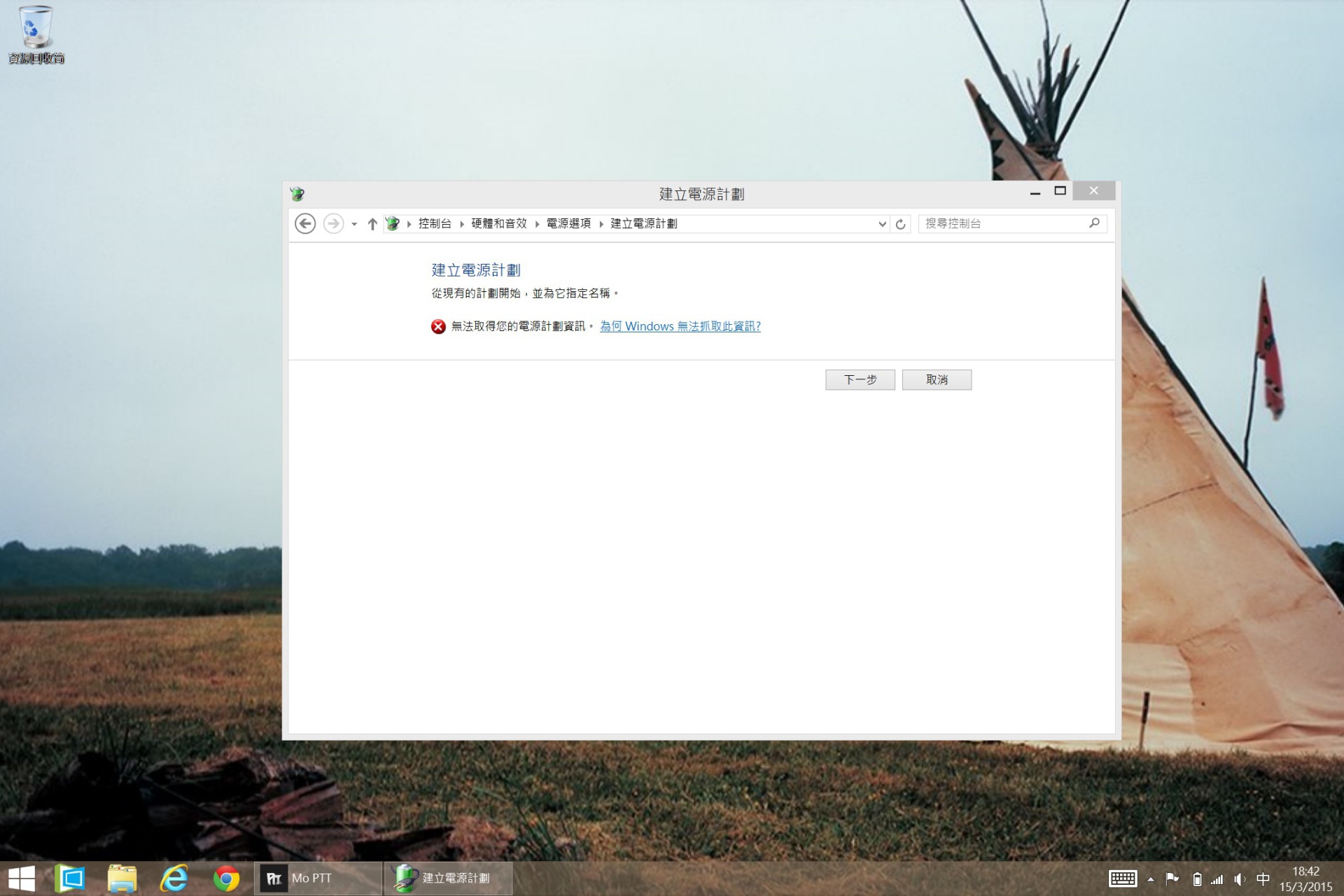Viewport: 1344px width, 896px height.
Task: Click the power options icon in address bar
Action: 393,223
